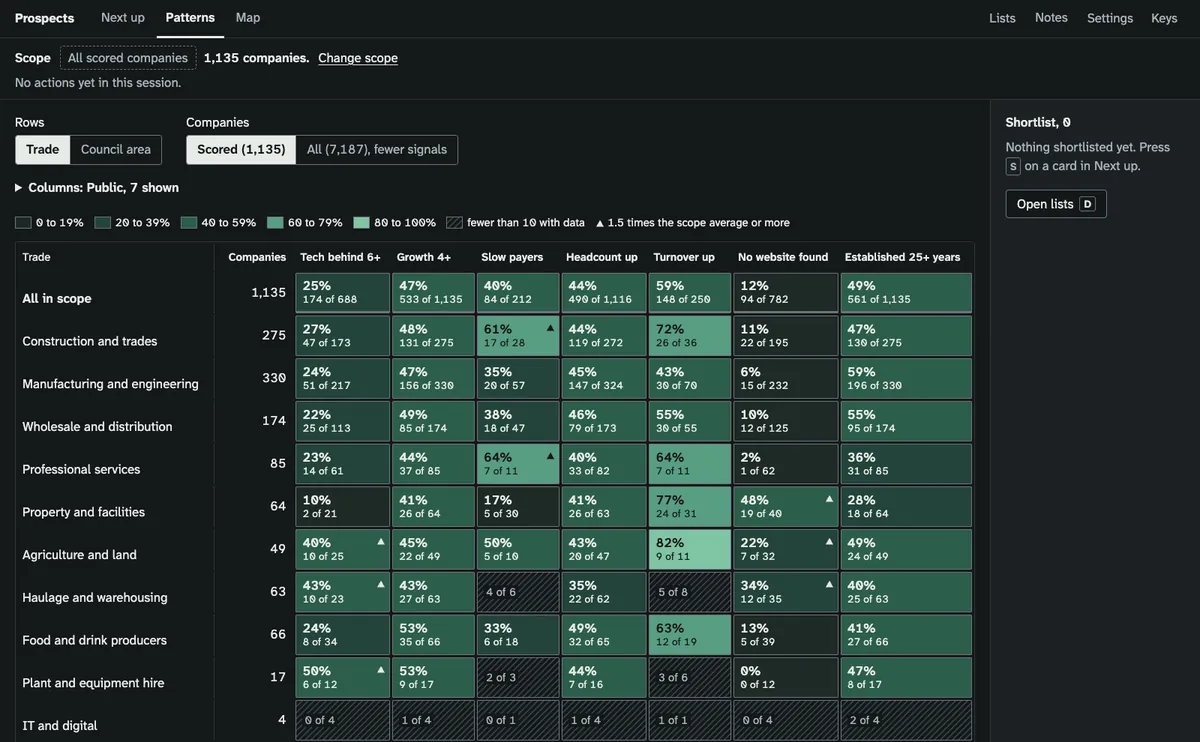Select the Construction and trades row

(90, 341)
